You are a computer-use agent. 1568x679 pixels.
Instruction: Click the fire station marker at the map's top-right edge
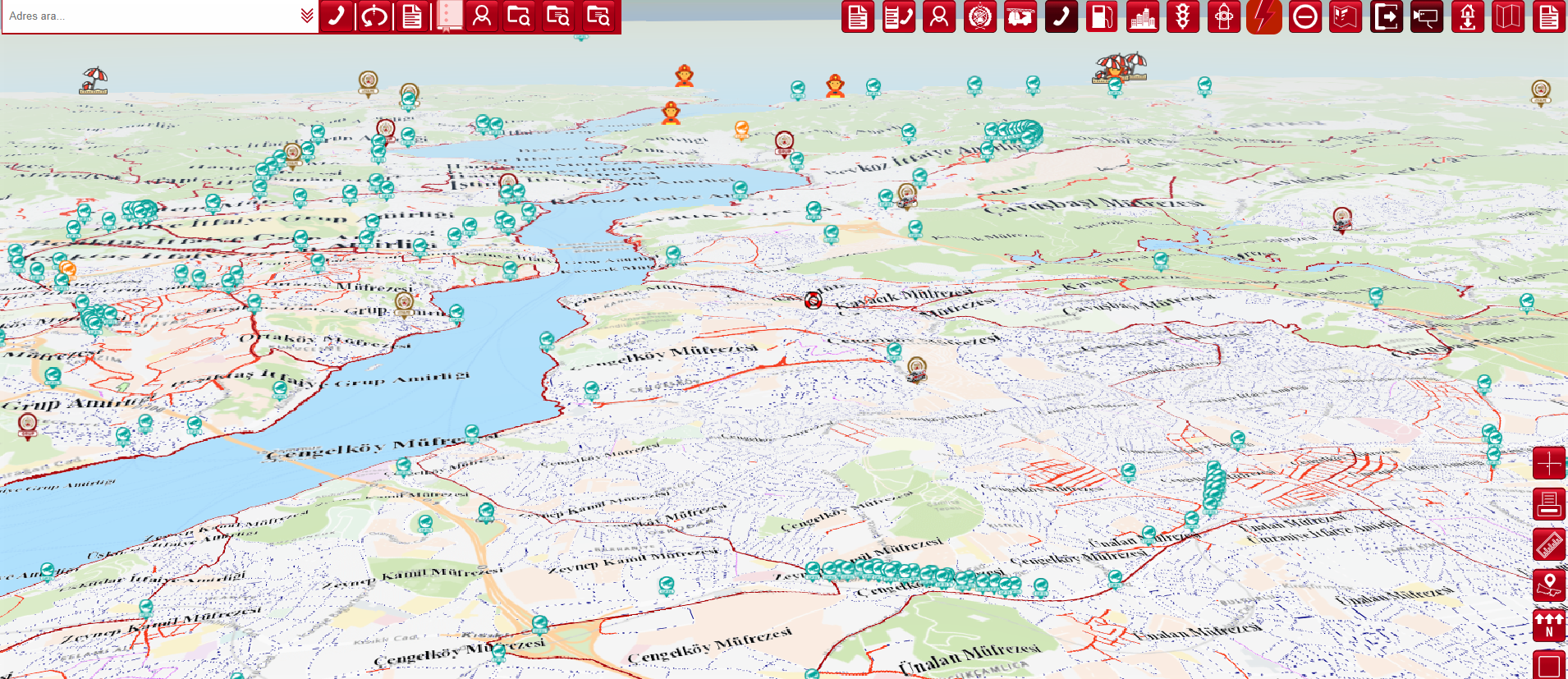(x=1541, y=92)
